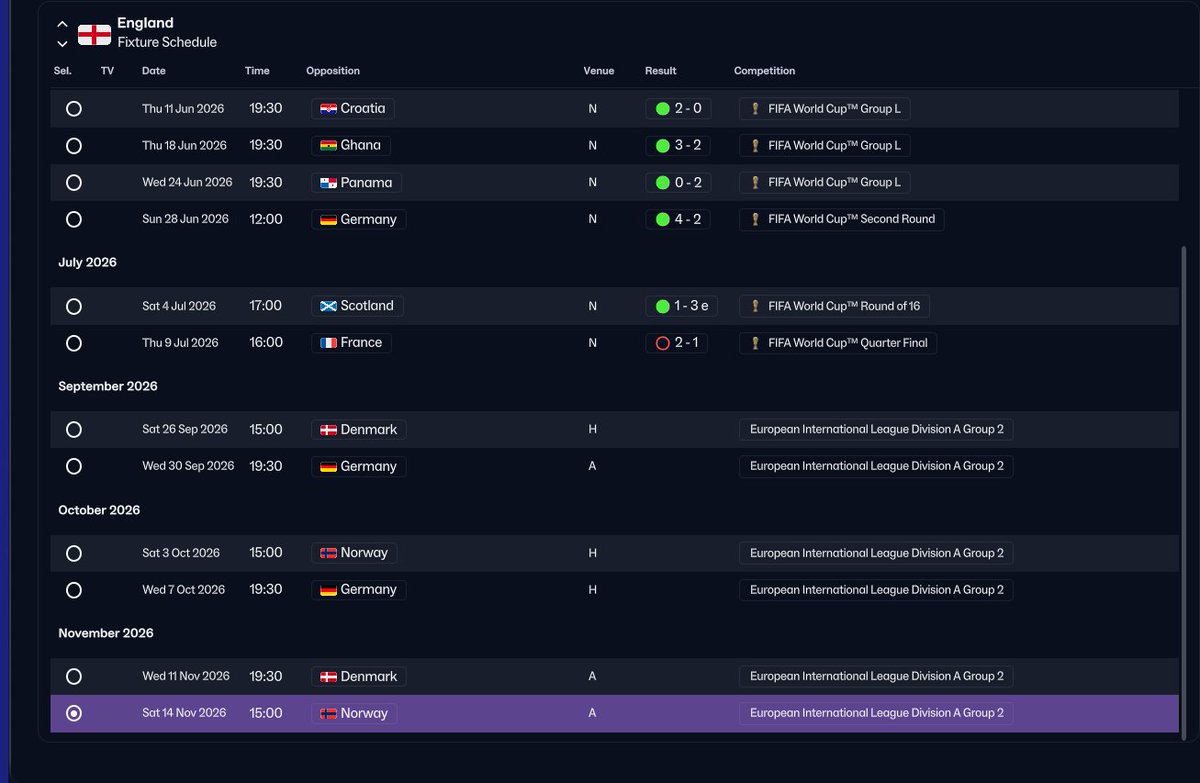Click the Result column header
This screenshot has width=1200, height=783.
click(x=661, y=71)
